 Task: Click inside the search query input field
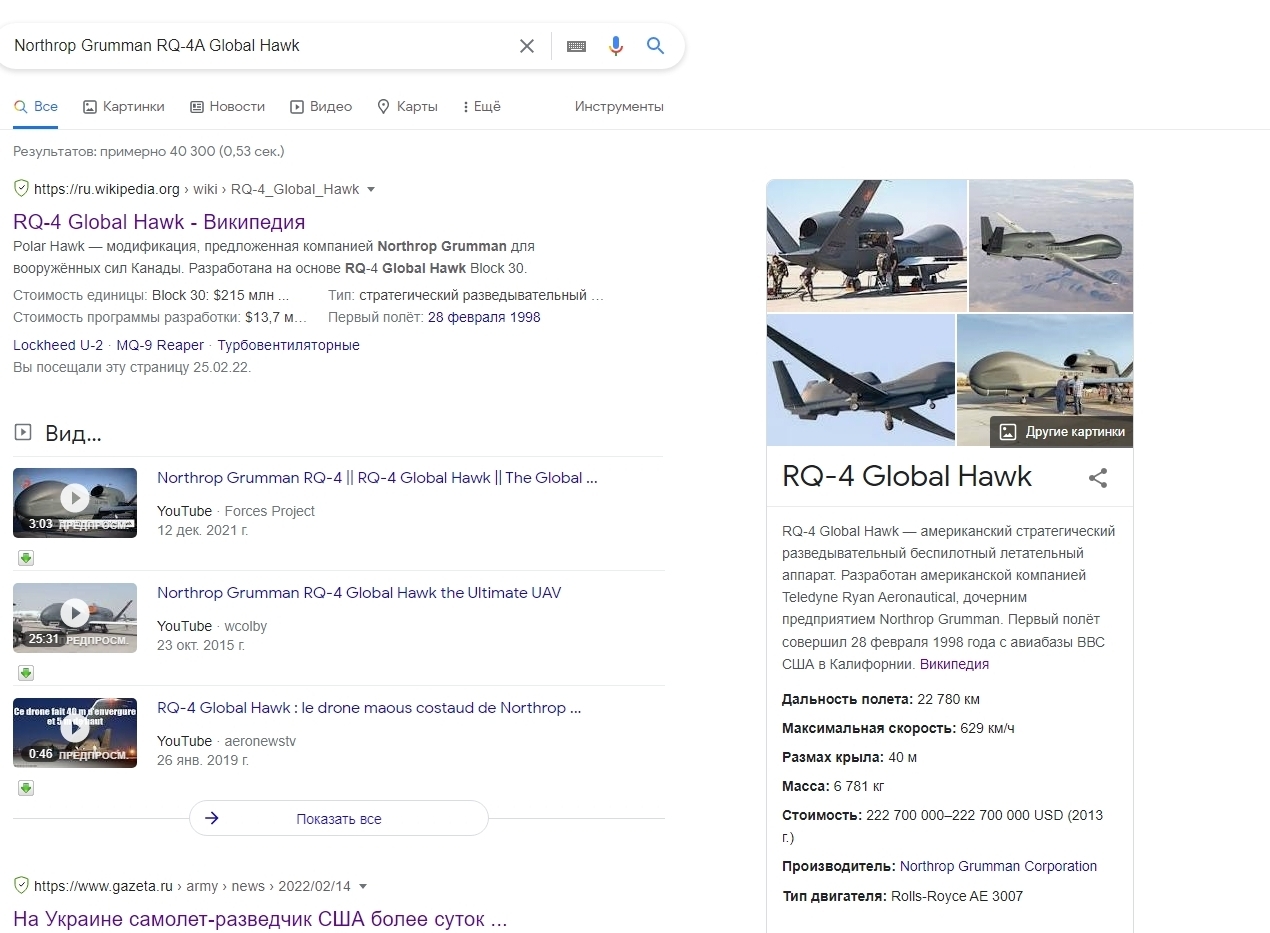pyautogui.click(x=260, y=46)
